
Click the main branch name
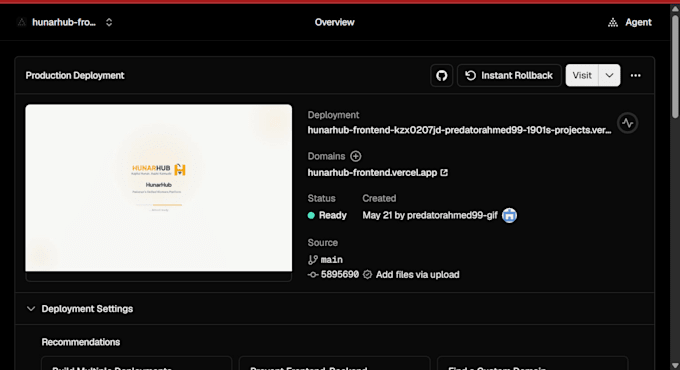pos(332,260)
